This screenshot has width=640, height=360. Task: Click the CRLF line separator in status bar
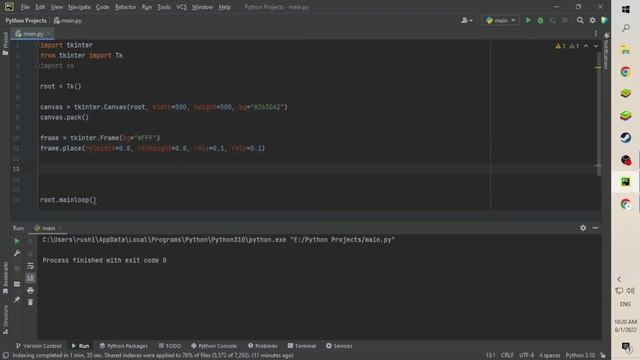click(x=507, y=356)
